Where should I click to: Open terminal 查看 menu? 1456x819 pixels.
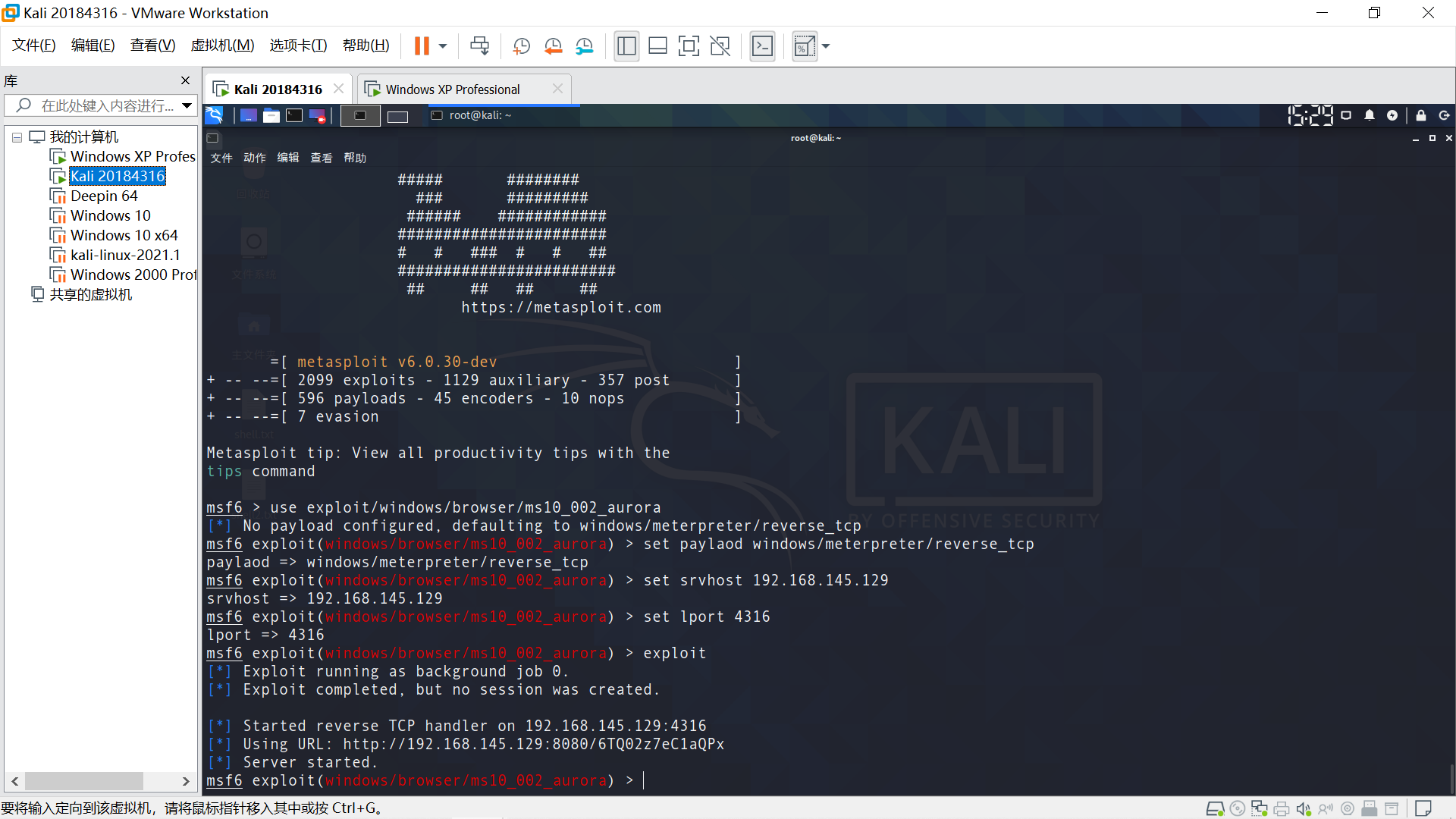click(x=321, y=158)
